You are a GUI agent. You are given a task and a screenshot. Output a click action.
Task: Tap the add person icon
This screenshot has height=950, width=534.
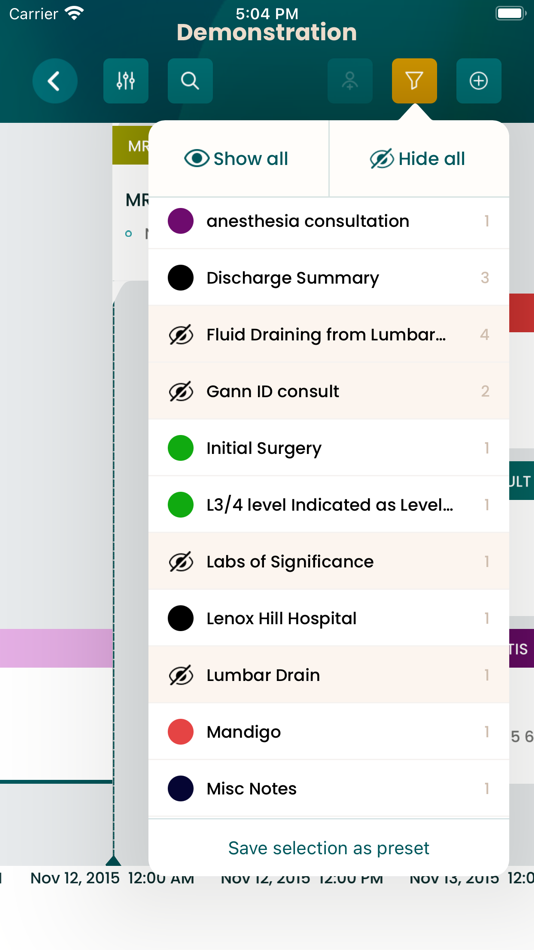coord(350,81)
